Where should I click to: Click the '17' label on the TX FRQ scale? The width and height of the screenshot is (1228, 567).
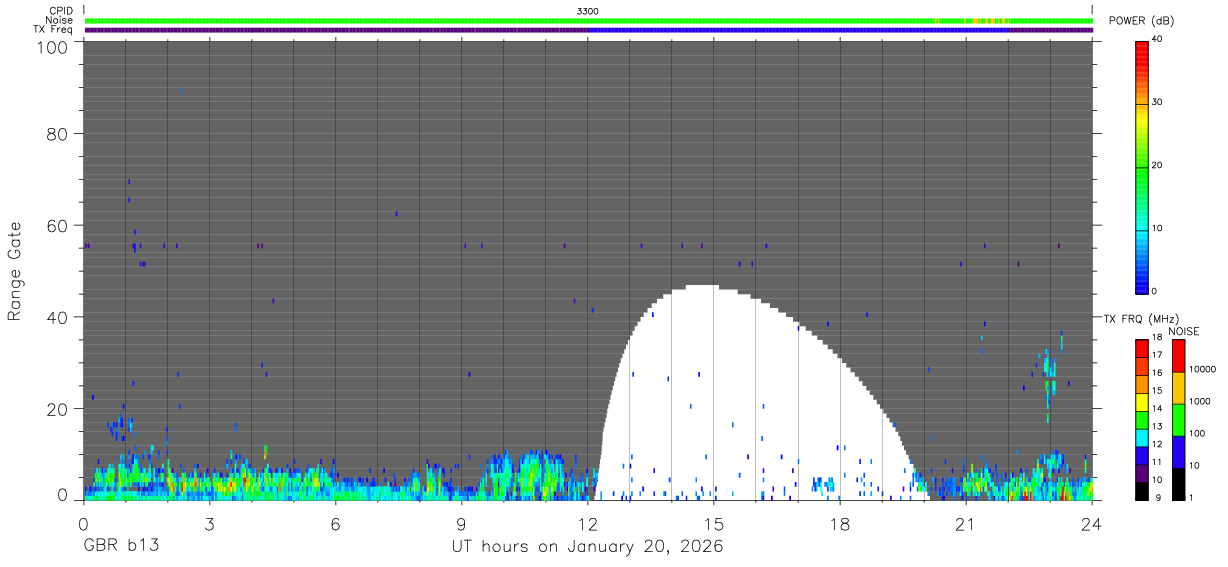pos(1156,355)
